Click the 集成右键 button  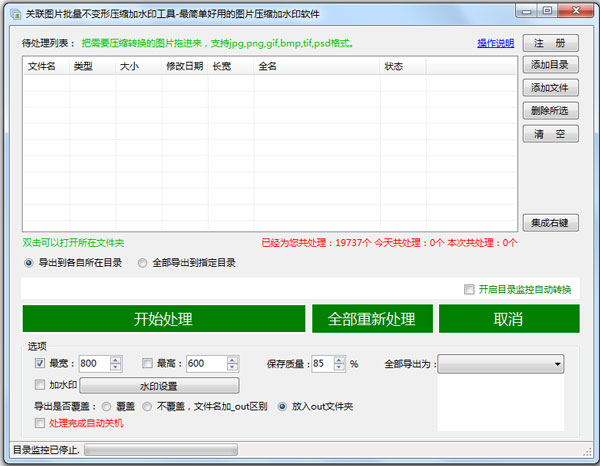click(x=550, y=222)
